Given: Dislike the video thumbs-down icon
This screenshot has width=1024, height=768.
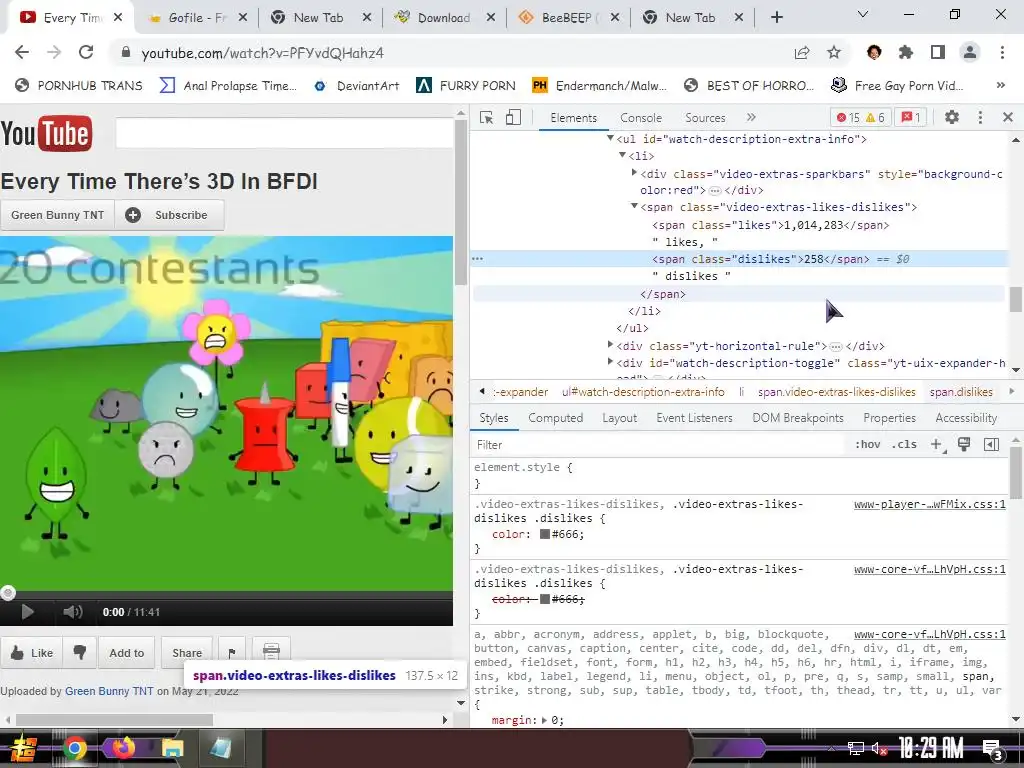Looking at the screenshot, I should [x=80, y=652].
